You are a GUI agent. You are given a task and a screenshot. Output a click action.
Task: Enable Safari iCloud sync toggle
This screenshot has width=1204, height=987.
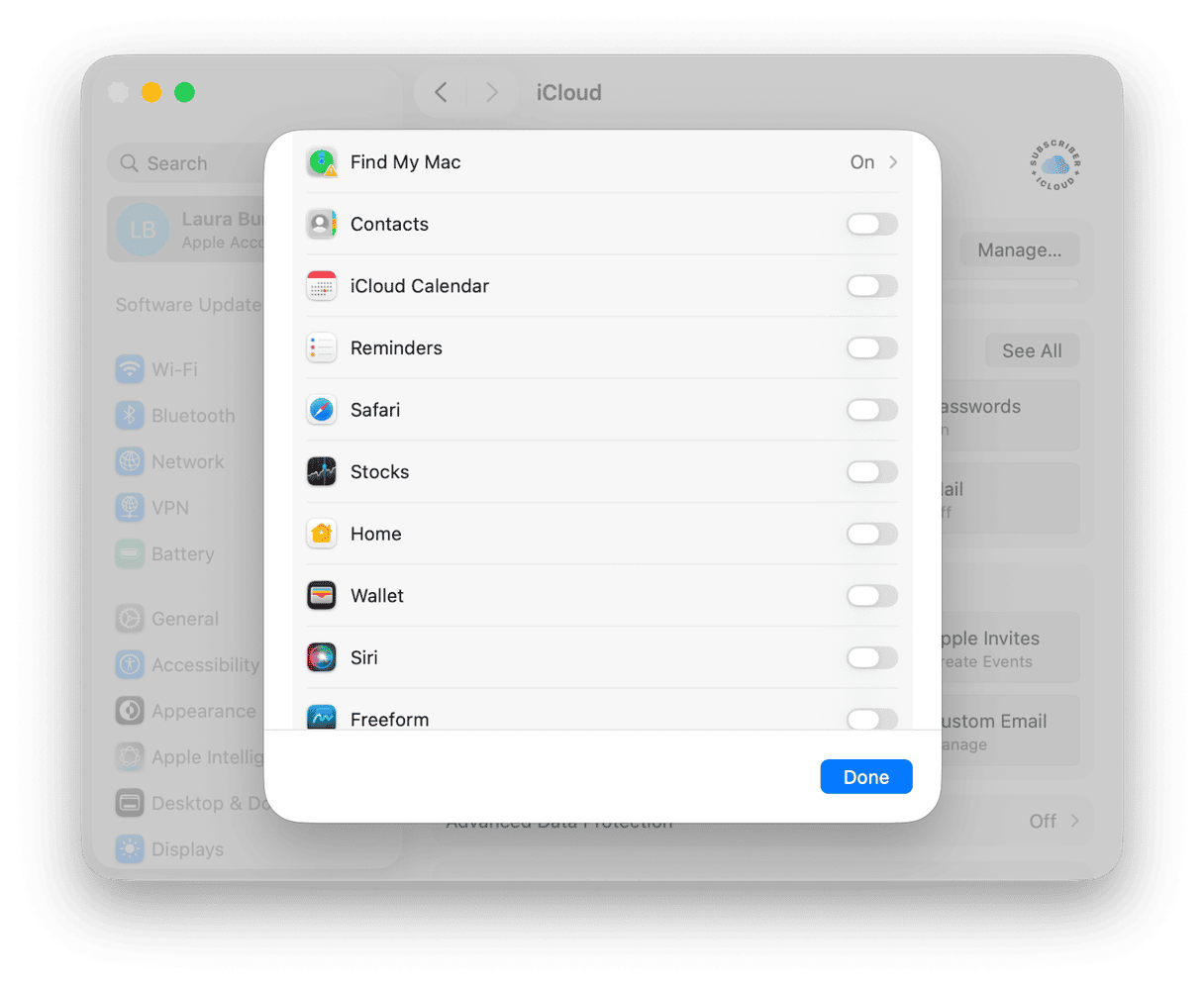pos(872,410)
